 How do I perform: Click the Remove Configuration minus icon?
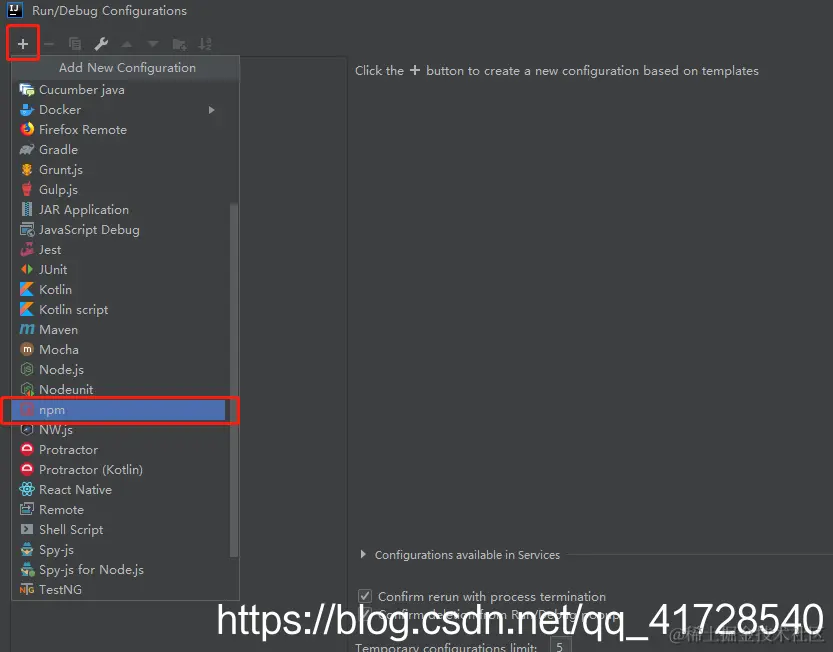(x=49, y=44)
